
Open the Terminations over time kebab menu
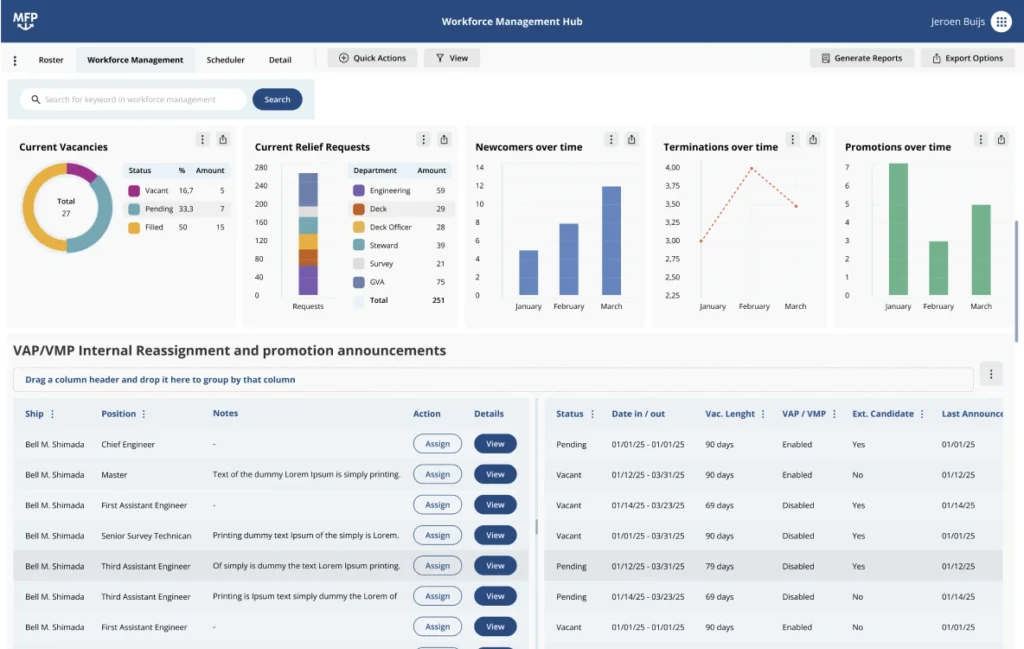point(792,139)
